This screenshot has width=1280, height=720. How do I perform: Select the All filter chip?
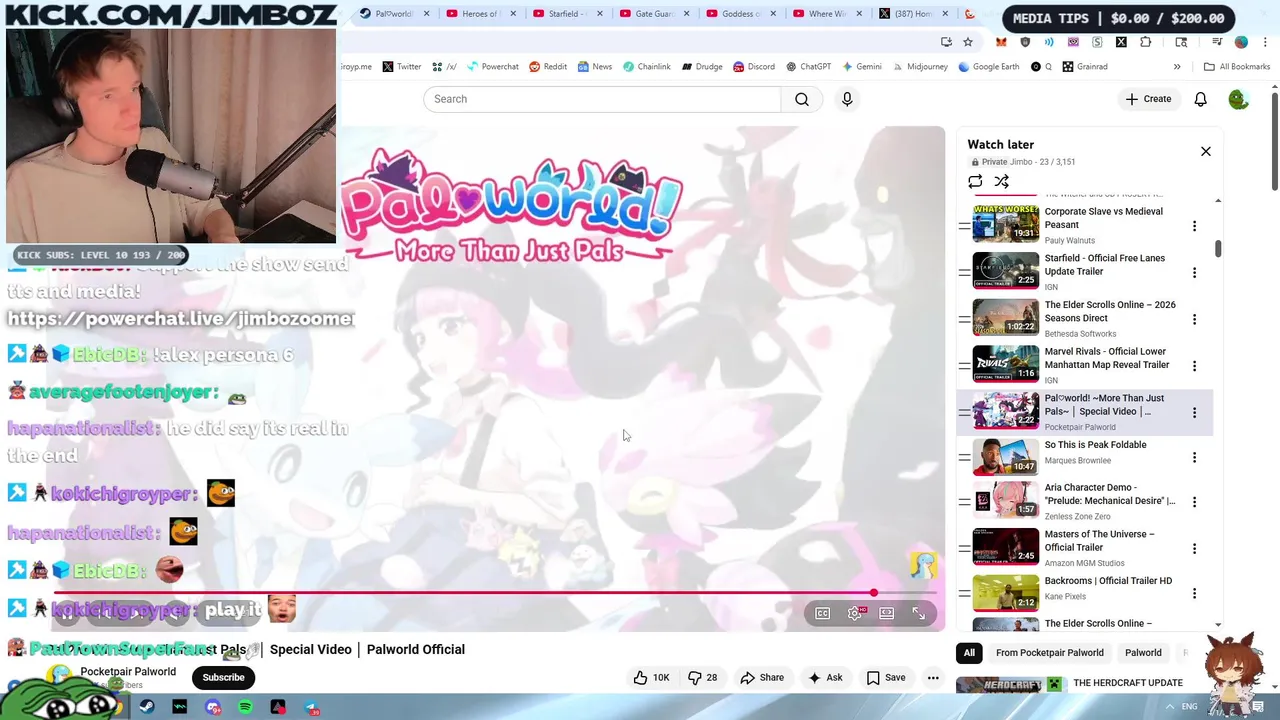[969, 653]
